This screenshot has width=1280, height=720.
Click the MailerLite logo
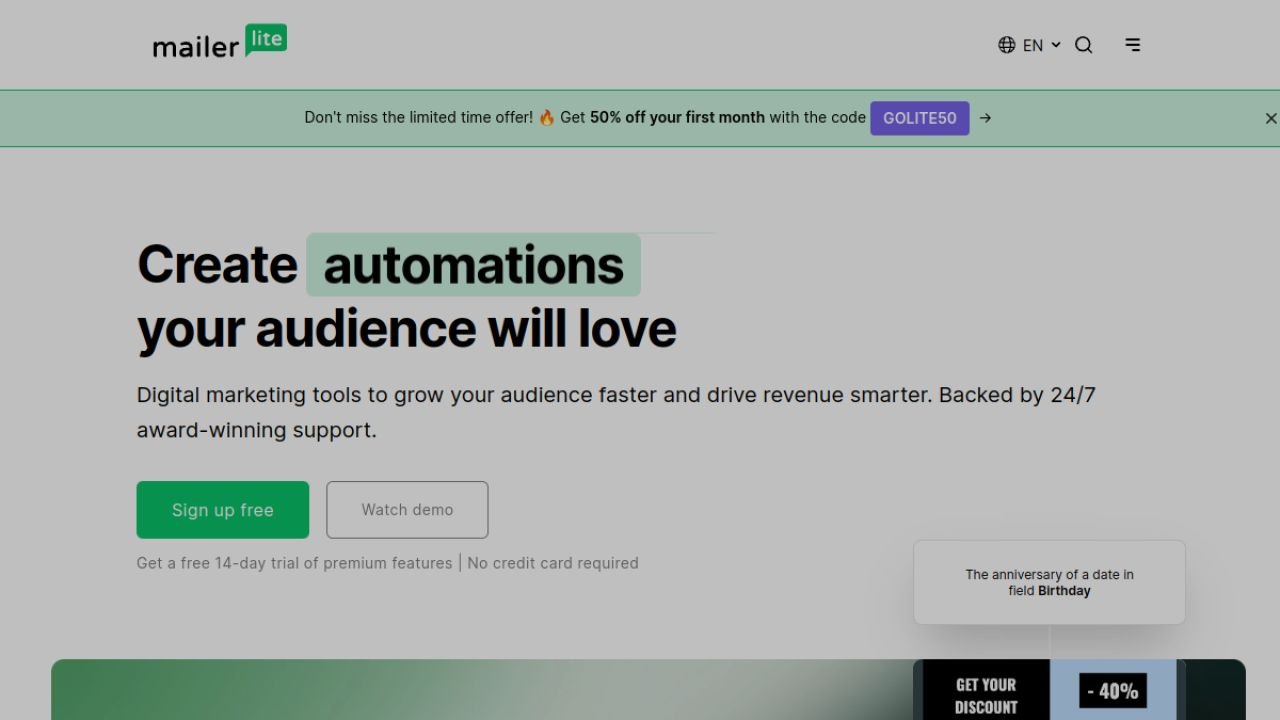[219, 42]
